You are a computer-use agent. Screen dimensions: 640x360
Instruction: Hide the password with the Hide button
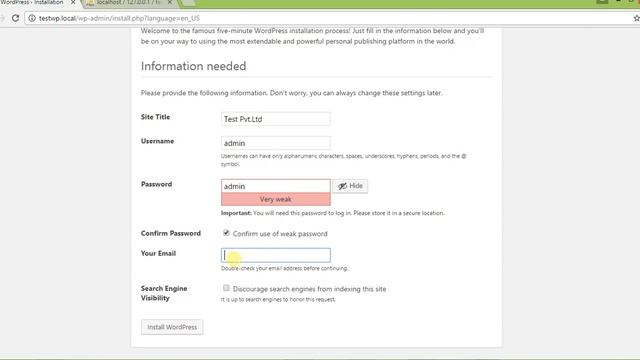pos(350,186)
